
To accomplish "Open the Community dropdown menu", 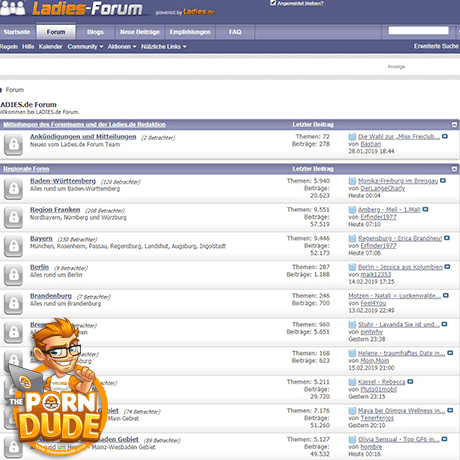I will coord(85,47).
